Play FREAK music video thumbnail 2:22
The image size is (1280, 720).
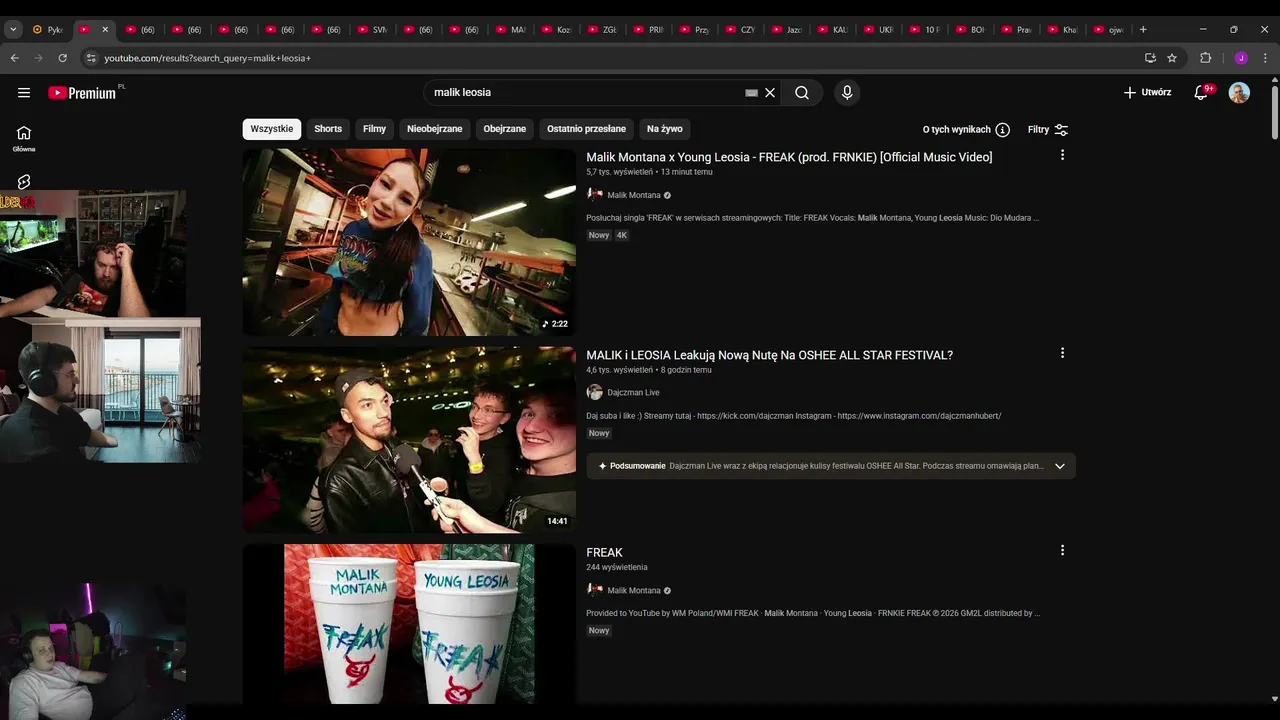click(409, 242)
